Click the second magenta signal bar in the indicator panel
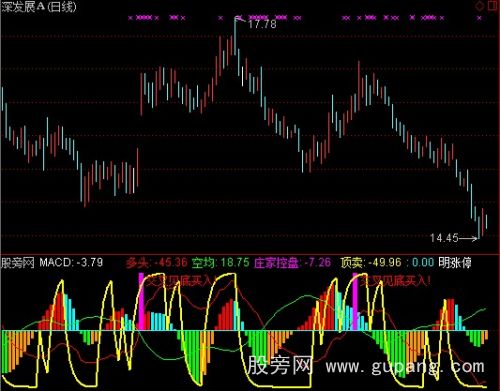500x391 pixels. 355,302
